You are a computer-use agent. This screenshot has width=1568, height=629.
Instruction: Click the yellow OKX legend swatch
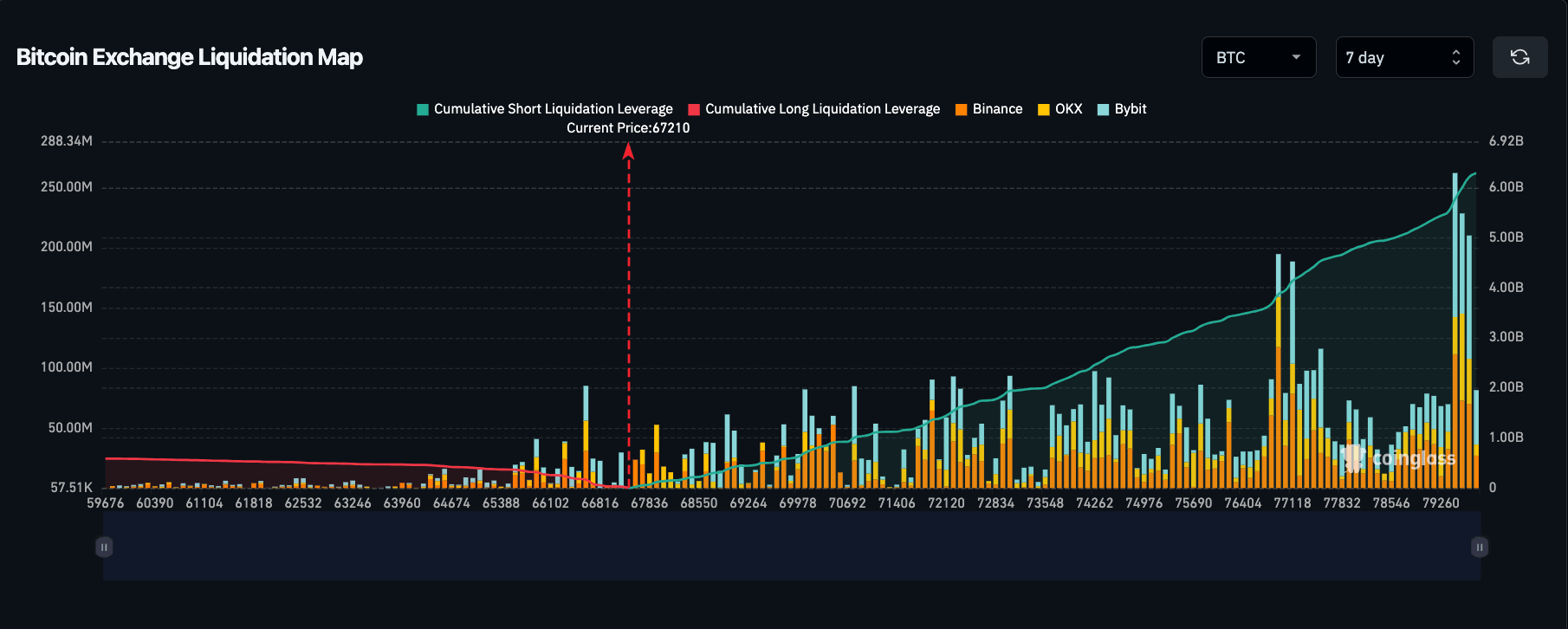pyautogui.click(x=1043, y=109)
